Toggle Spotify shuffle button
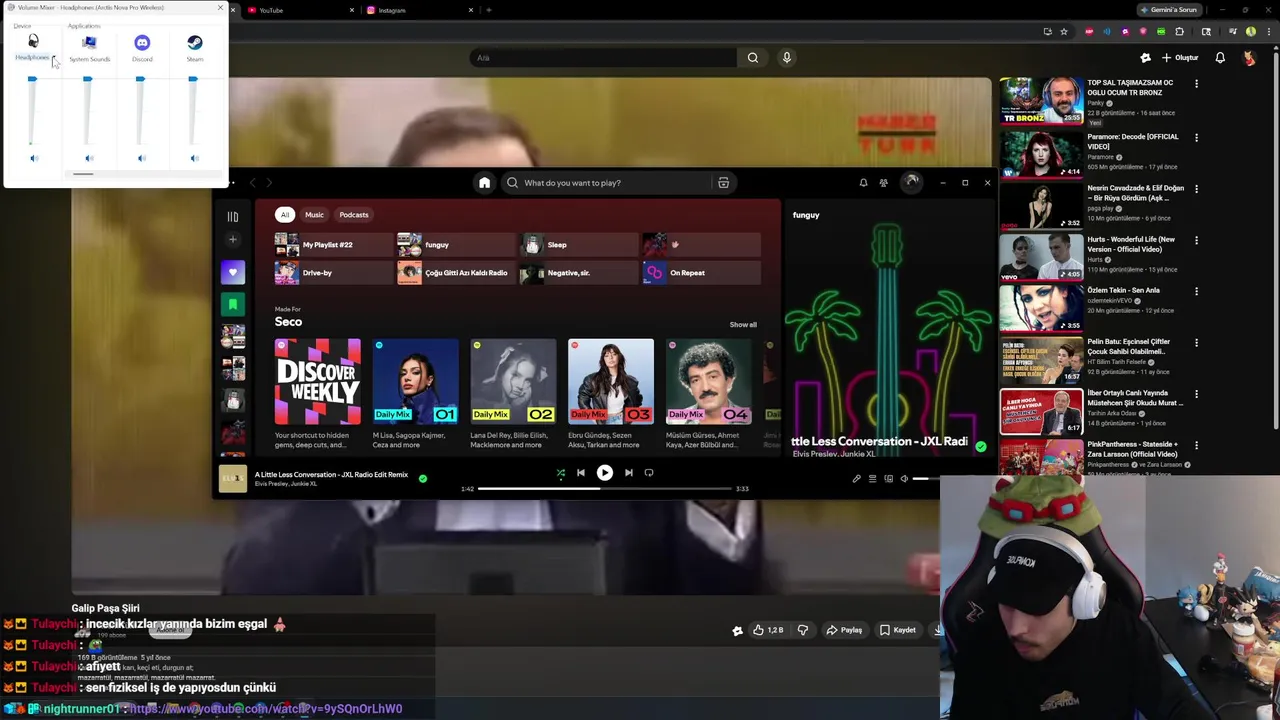 point(560,473)
